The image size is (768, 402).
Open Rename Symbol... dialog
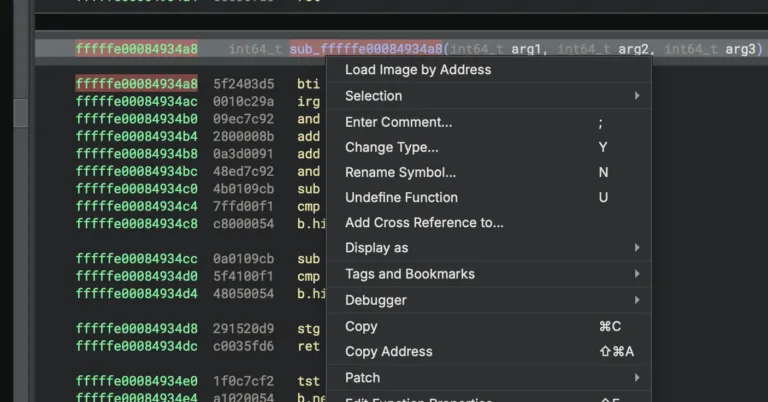pos(400,172)
